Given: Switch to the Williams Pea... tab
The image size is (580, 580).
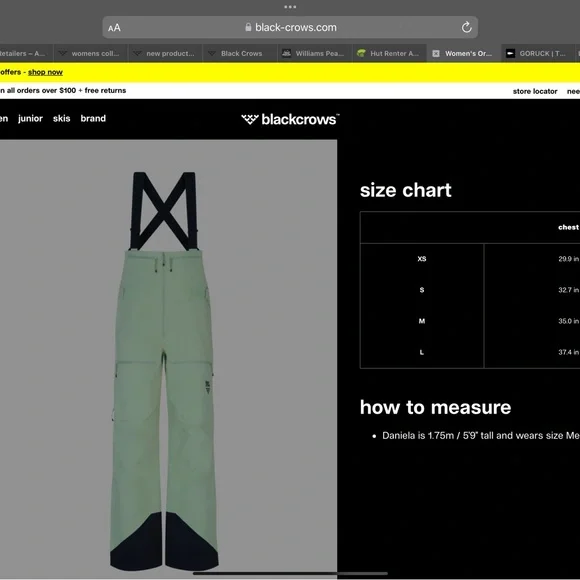Looking at the screenshot, I should click(x=315, y=53).
